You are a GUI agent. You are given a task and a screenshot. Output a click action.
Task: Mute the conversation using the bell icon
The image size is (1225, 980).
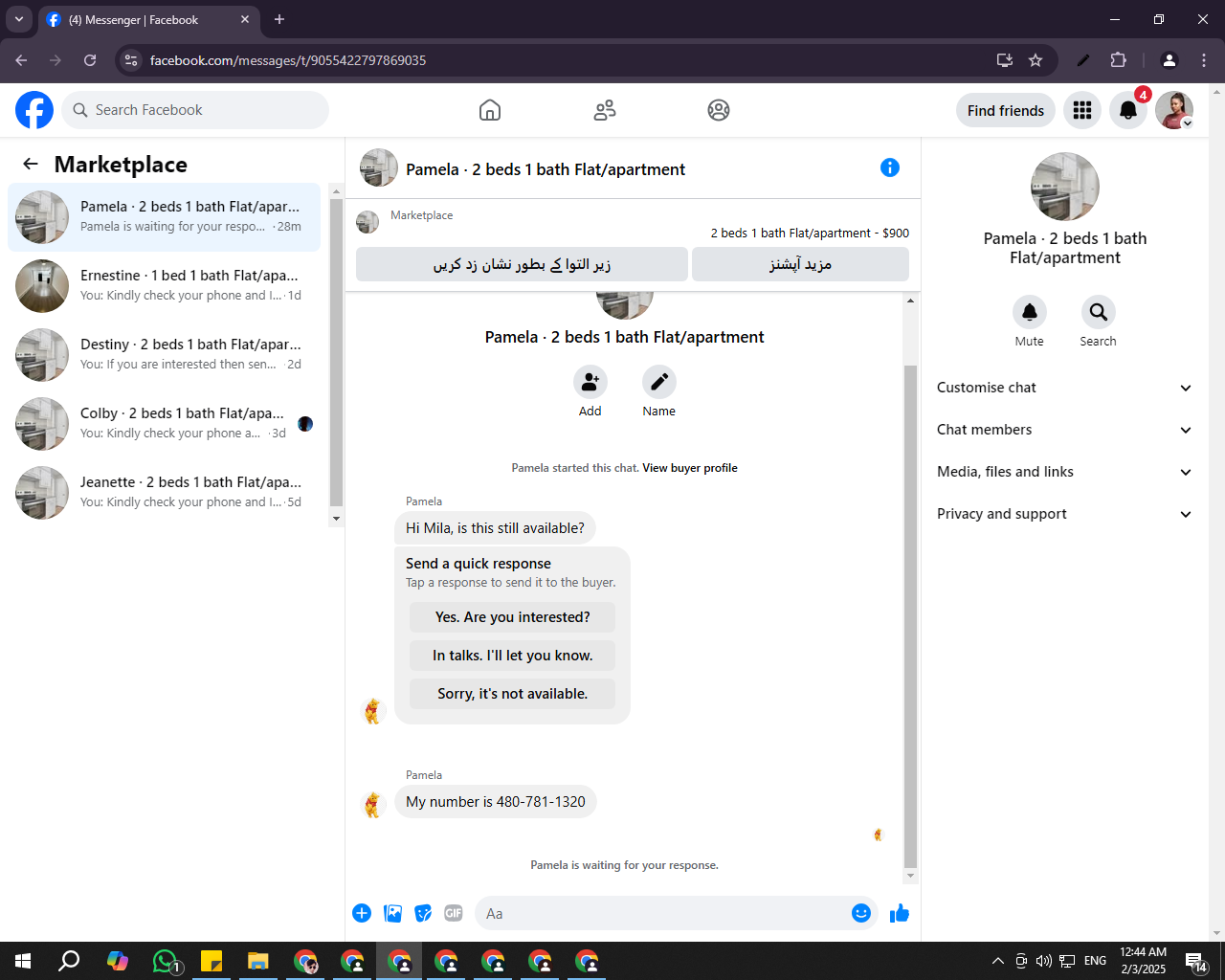pos(1030,312)
